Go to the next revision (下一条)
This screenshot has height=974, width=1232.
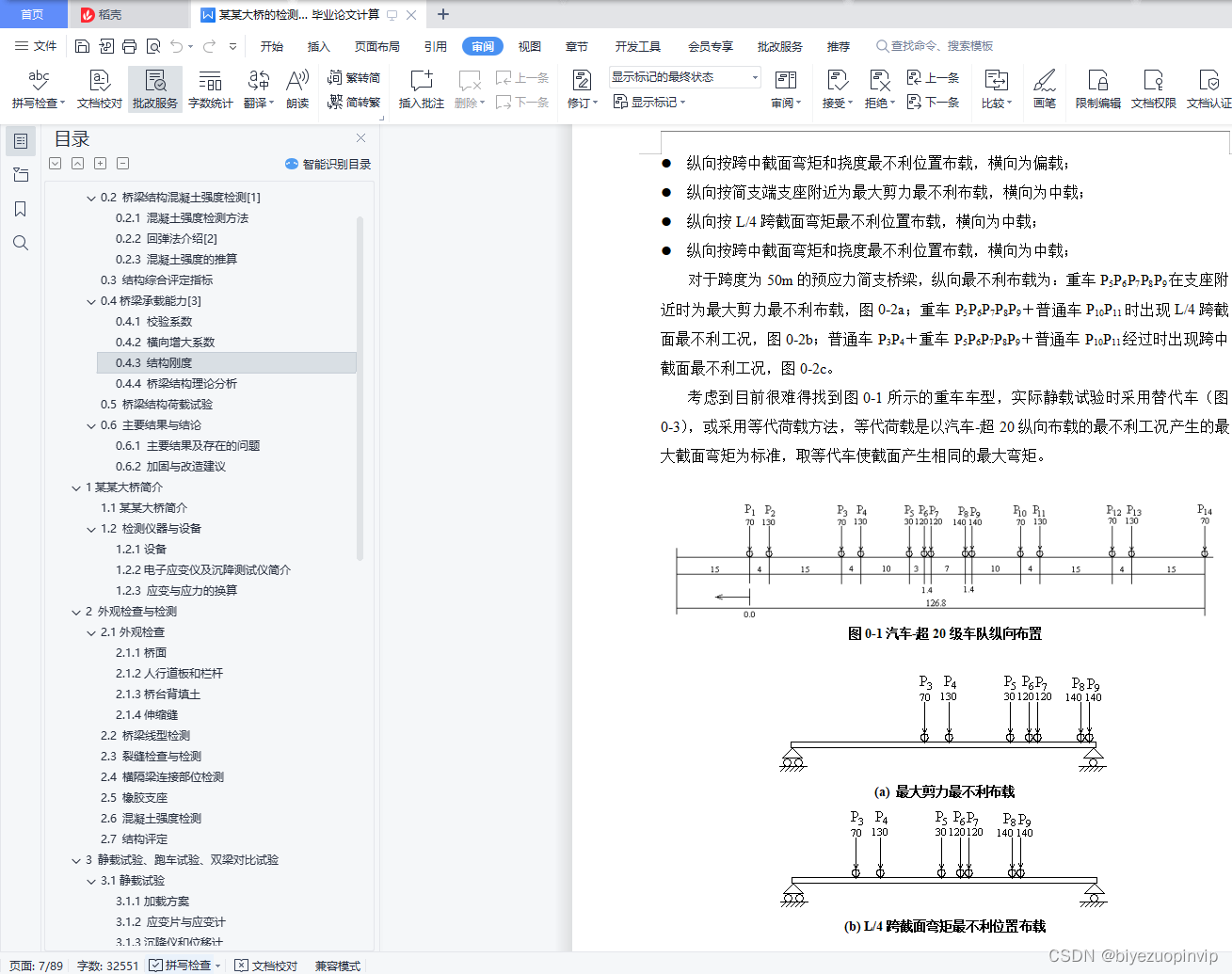pos(934,102)
